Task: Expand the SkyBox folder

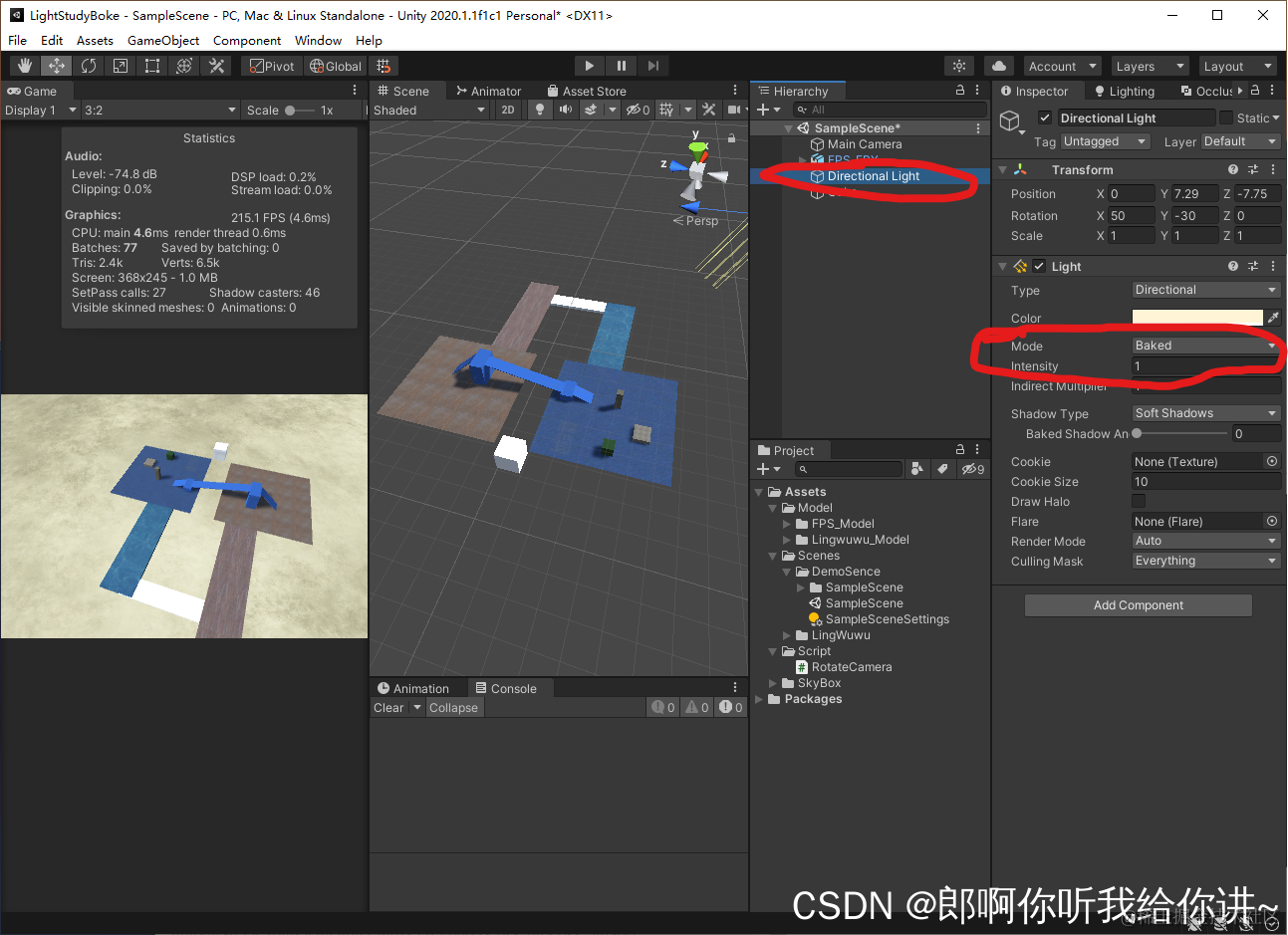Action: (773, 683)
